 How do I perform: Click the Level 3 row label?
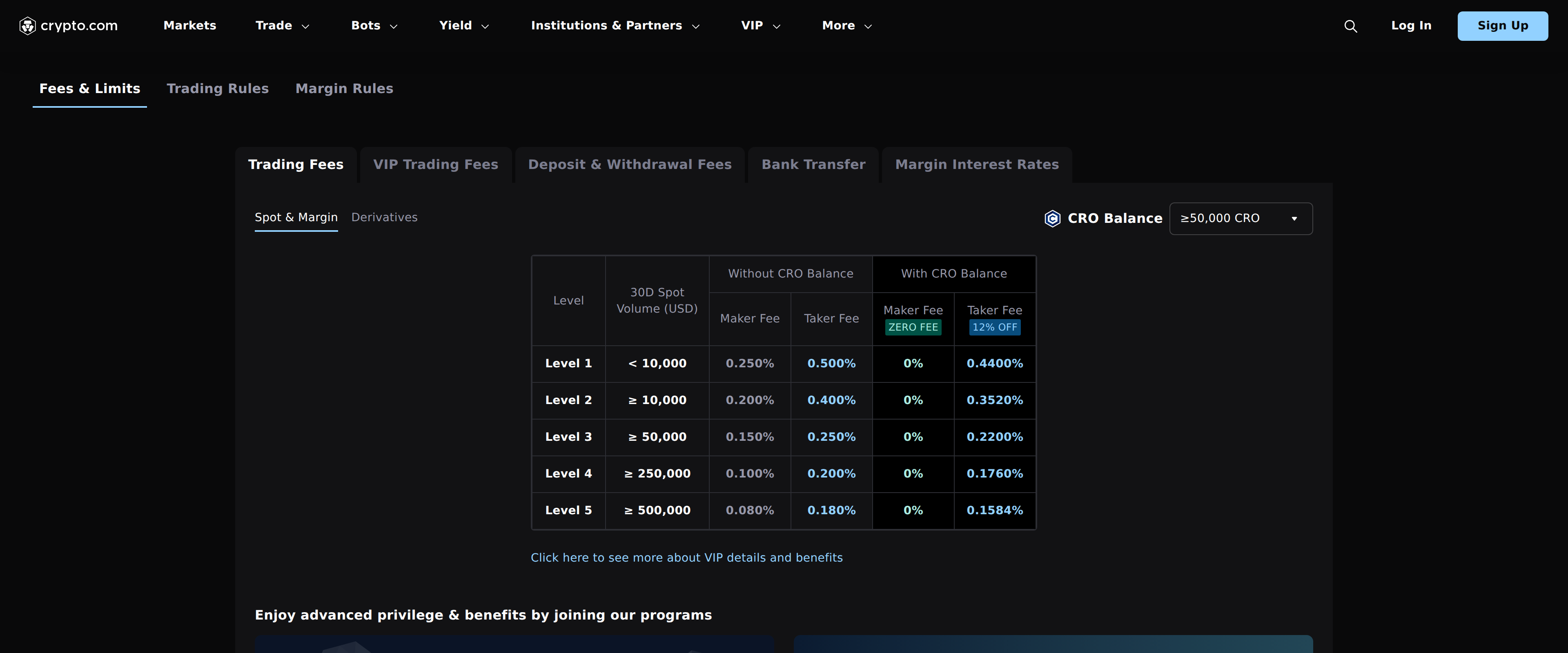[x=568, y=437]
